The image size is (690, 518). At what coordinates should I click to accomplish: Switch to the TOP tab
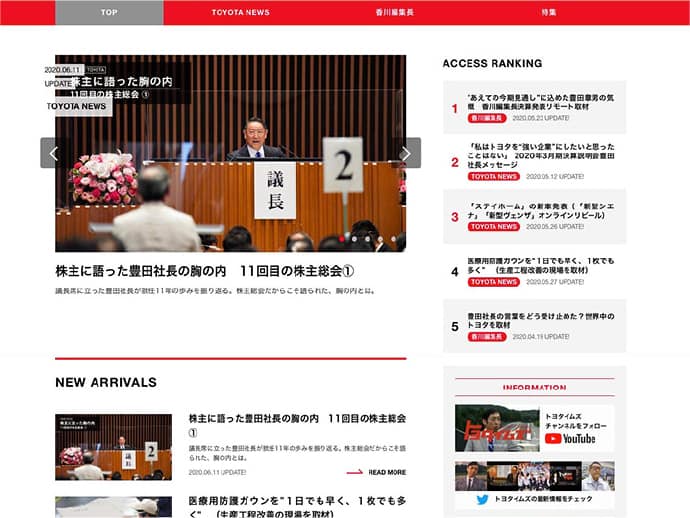(x=109, y=12)
